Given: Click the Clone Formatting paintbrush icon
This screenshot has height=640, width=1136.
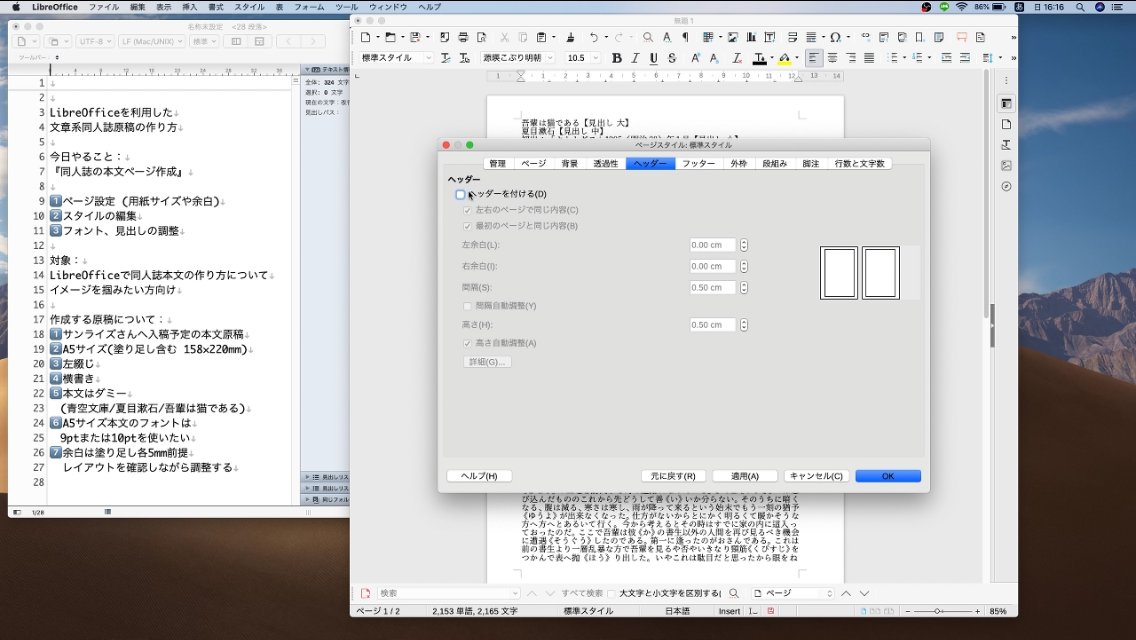Looking at the screenshot, I should point(570,37).
